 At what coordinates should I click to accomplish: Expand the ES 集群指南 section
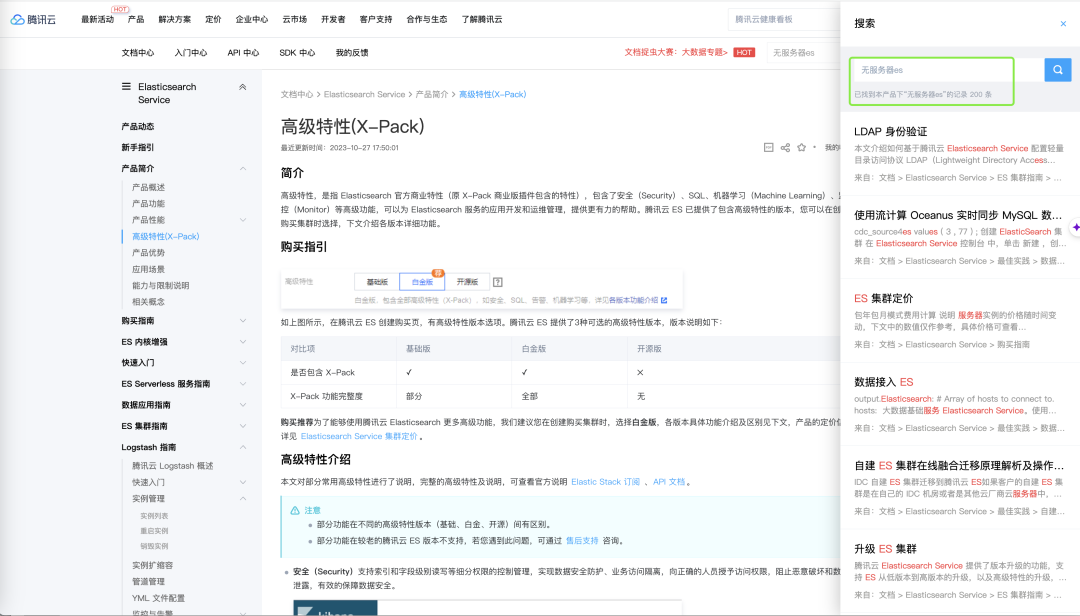pyautogui.click(x=243, y=426)
